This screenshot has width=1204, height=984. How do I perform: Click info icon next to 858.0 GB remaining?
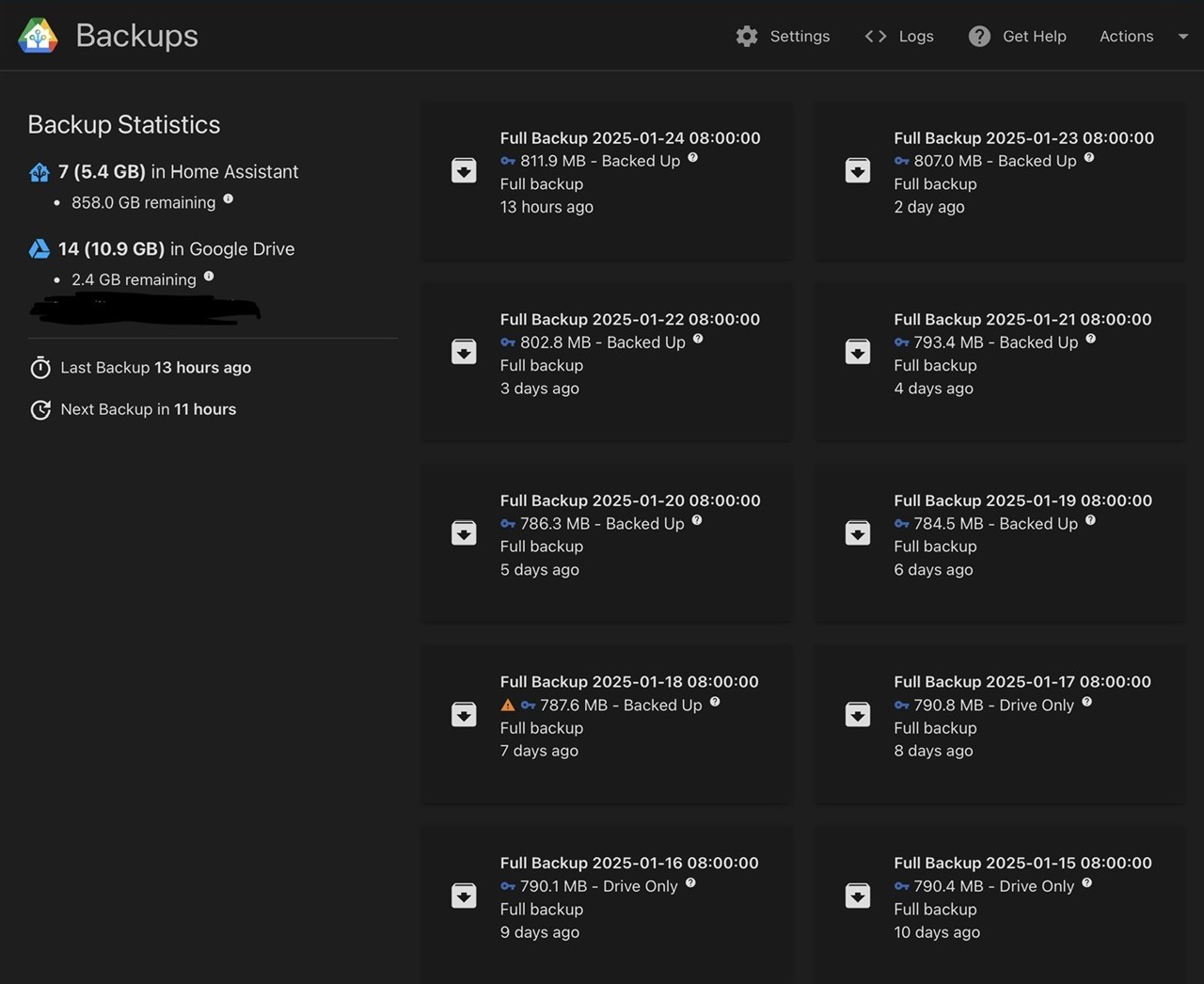[x=228, y=199]
